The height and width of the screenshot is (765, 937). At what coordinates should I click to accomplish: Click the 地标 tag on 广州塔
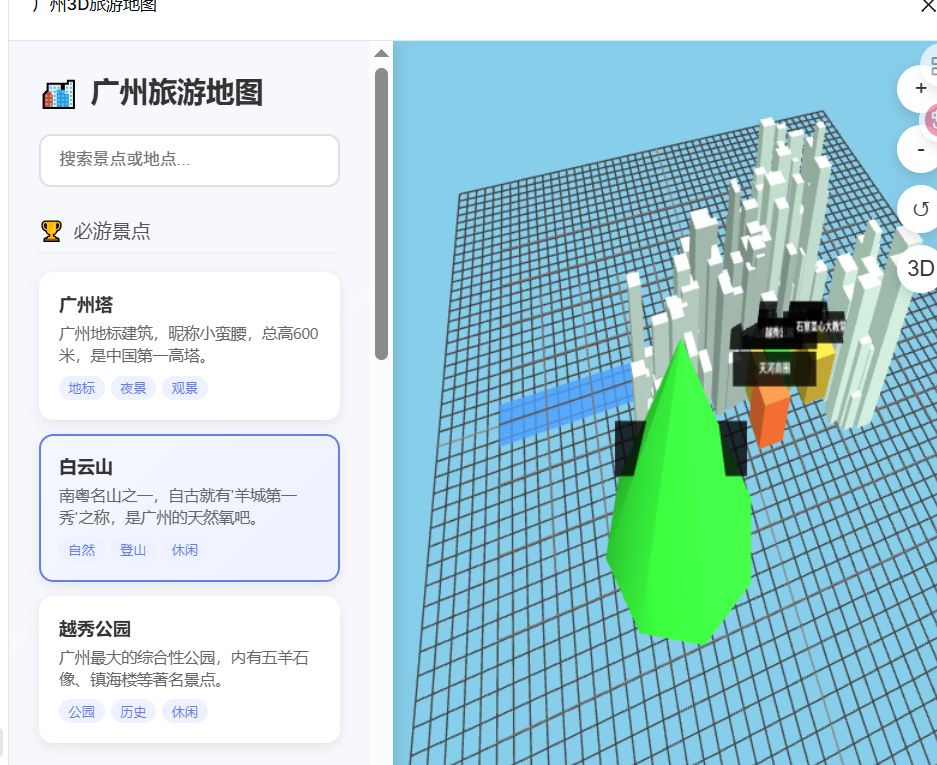82,388
